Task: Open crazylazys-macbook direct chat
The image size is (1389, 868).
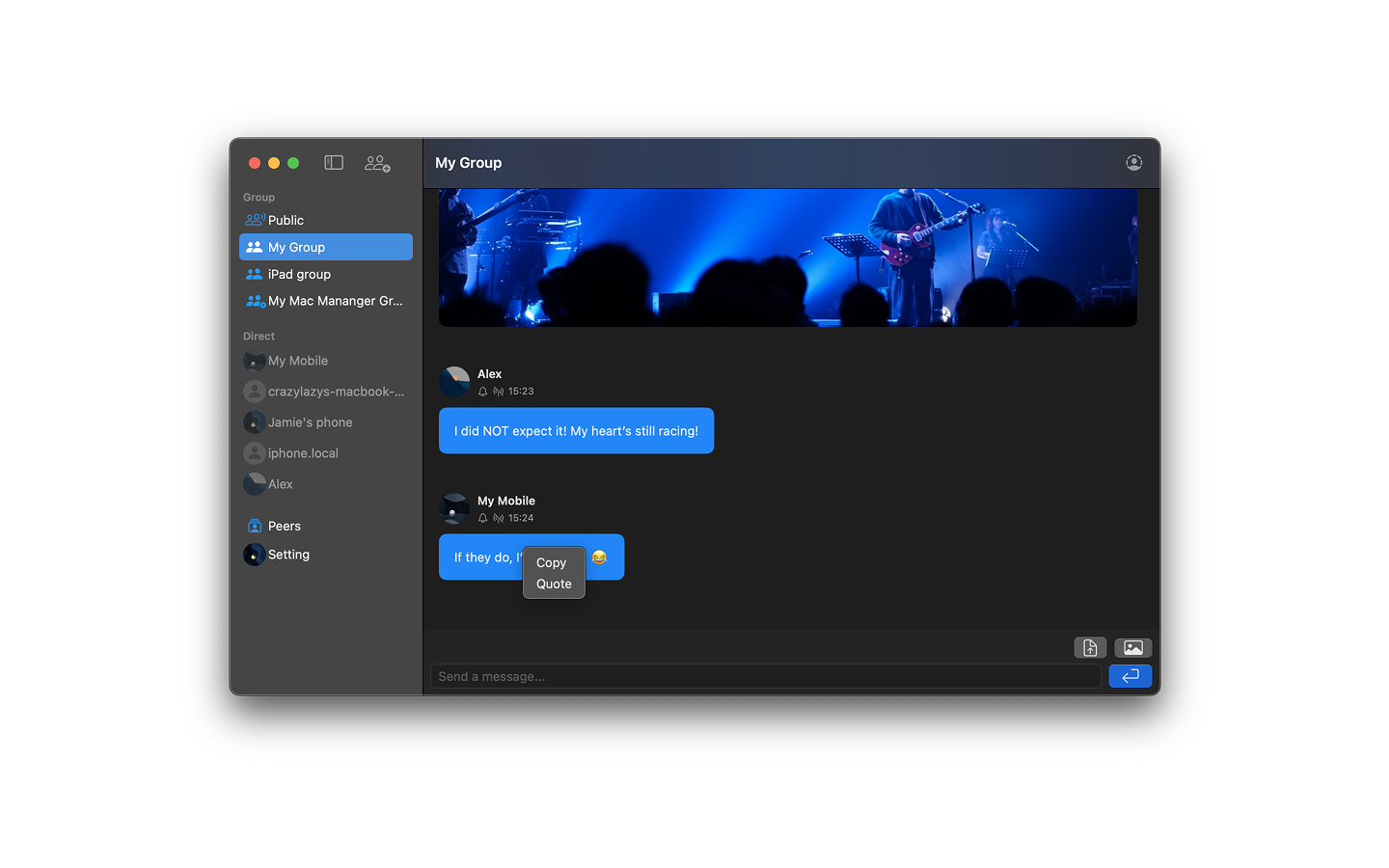Action: click(326, 392)
